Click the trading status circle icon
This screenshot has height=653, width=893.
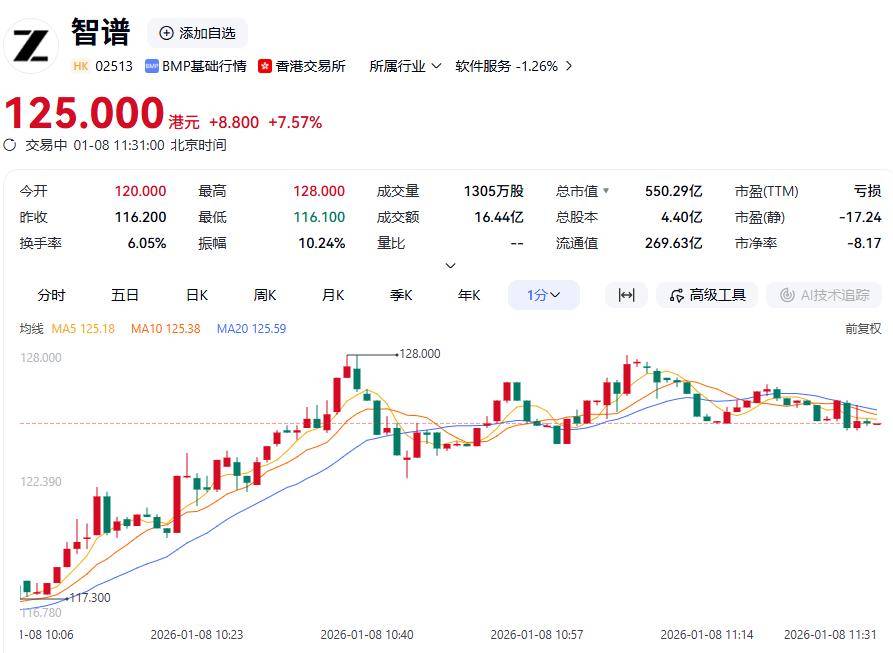point(10,145)
